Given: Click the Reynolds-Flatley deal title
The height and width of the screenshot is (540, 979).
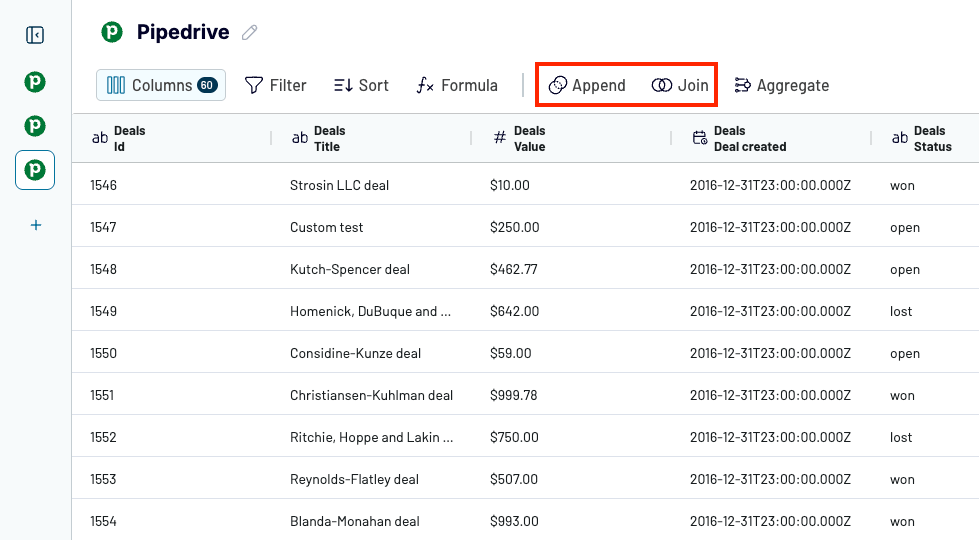Looking at the screenshot, I should 354,479.
